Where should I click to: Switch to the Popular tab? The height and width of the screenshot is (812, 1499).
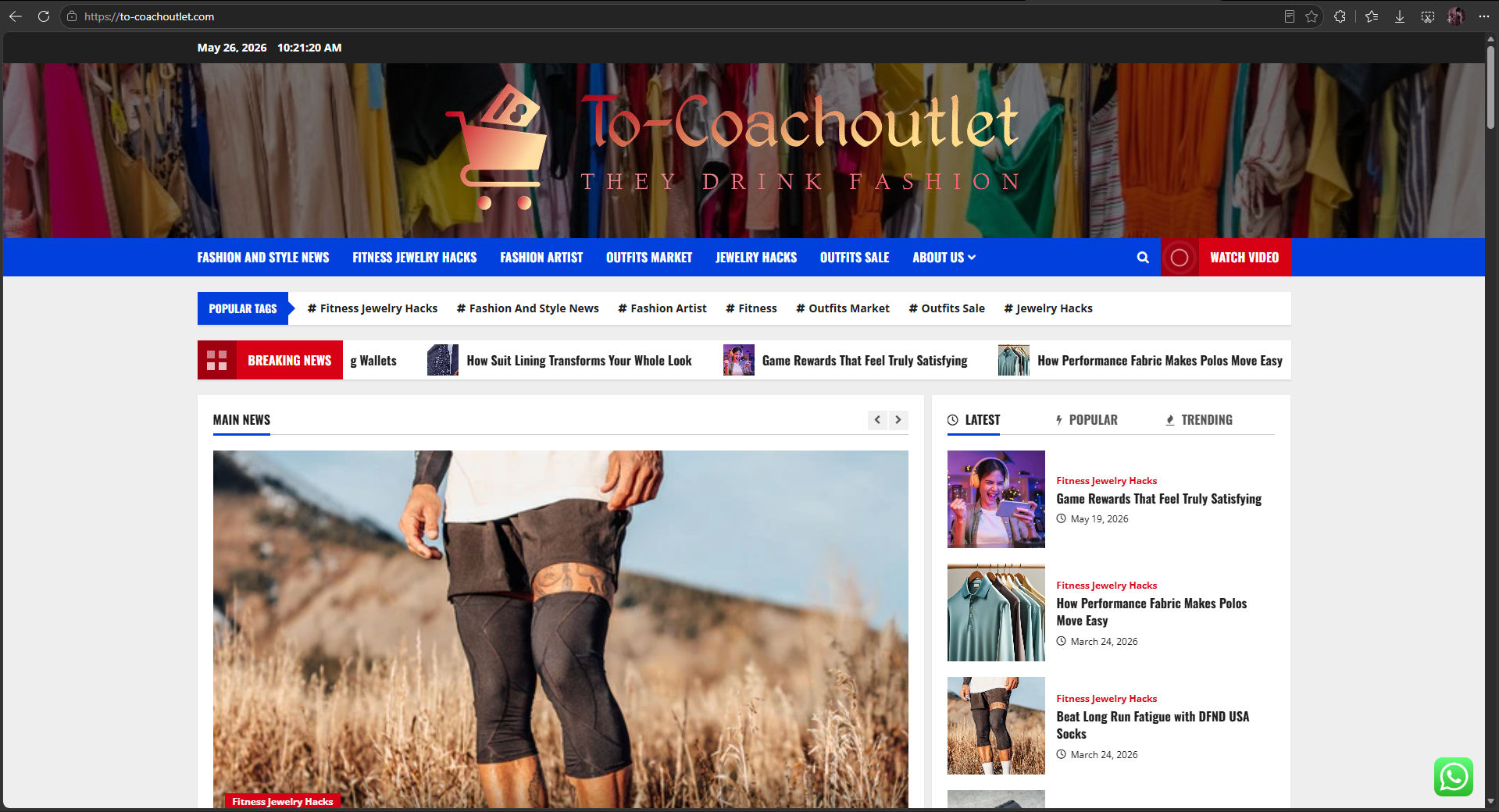click(1087, 420)
